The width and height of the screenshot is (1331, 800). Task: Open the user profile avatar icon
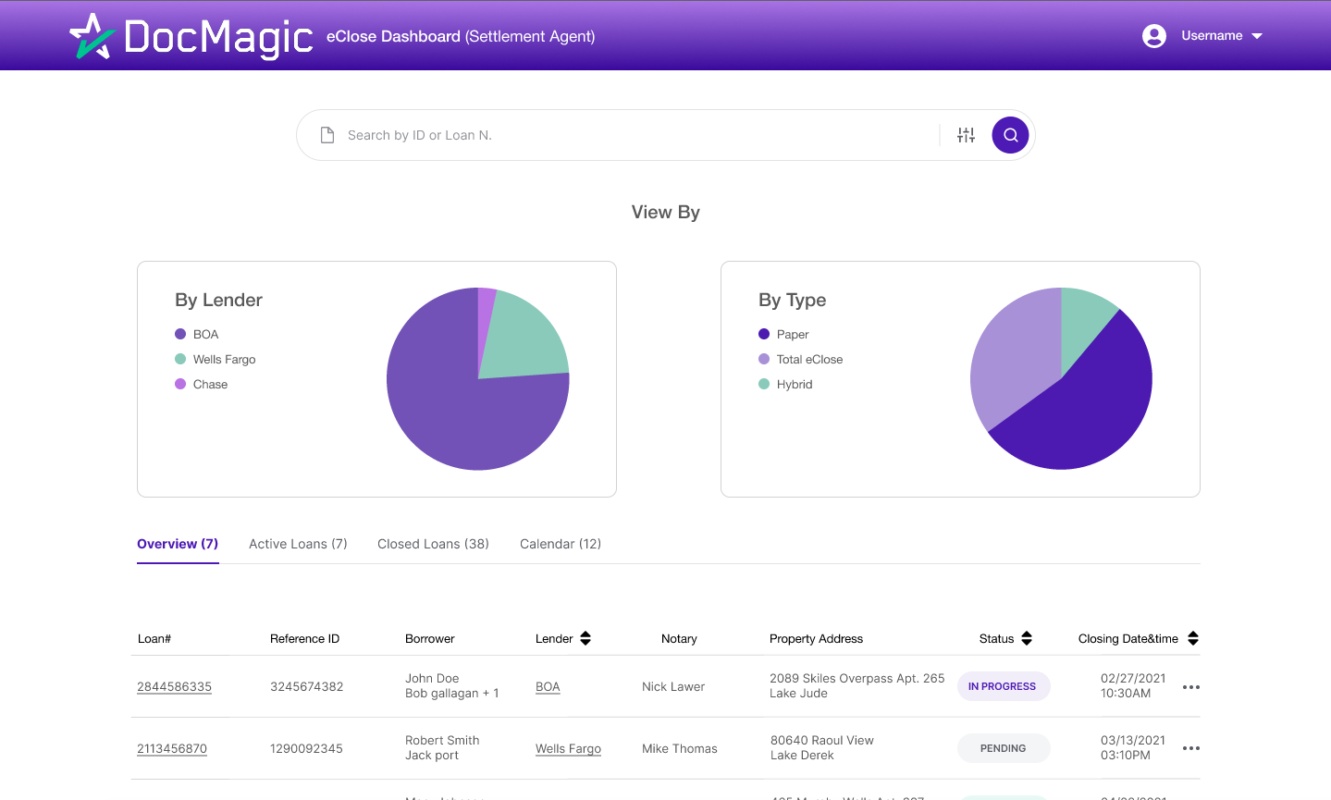pyautogui.click(x=1154, y=36)
